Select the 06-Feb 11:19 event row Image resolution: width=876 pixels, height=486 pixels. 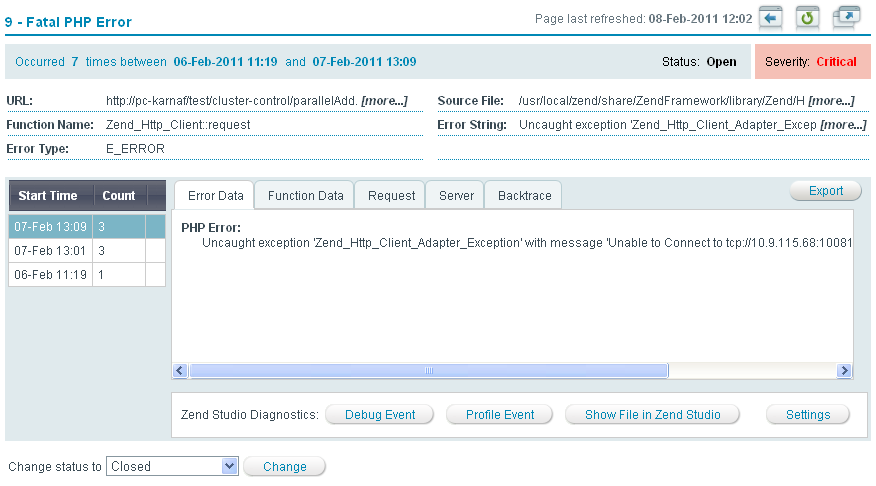tap(50, 274)
